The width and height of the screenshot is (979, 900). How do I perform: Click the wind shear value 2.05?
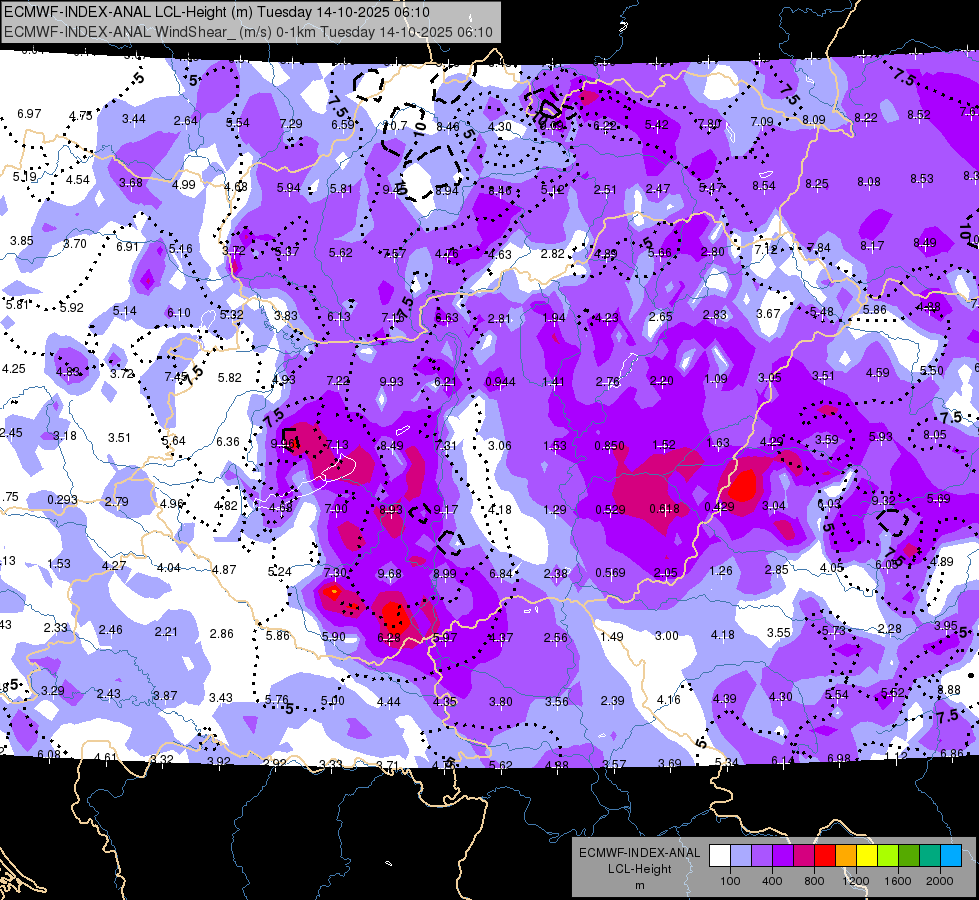(666, 573)
